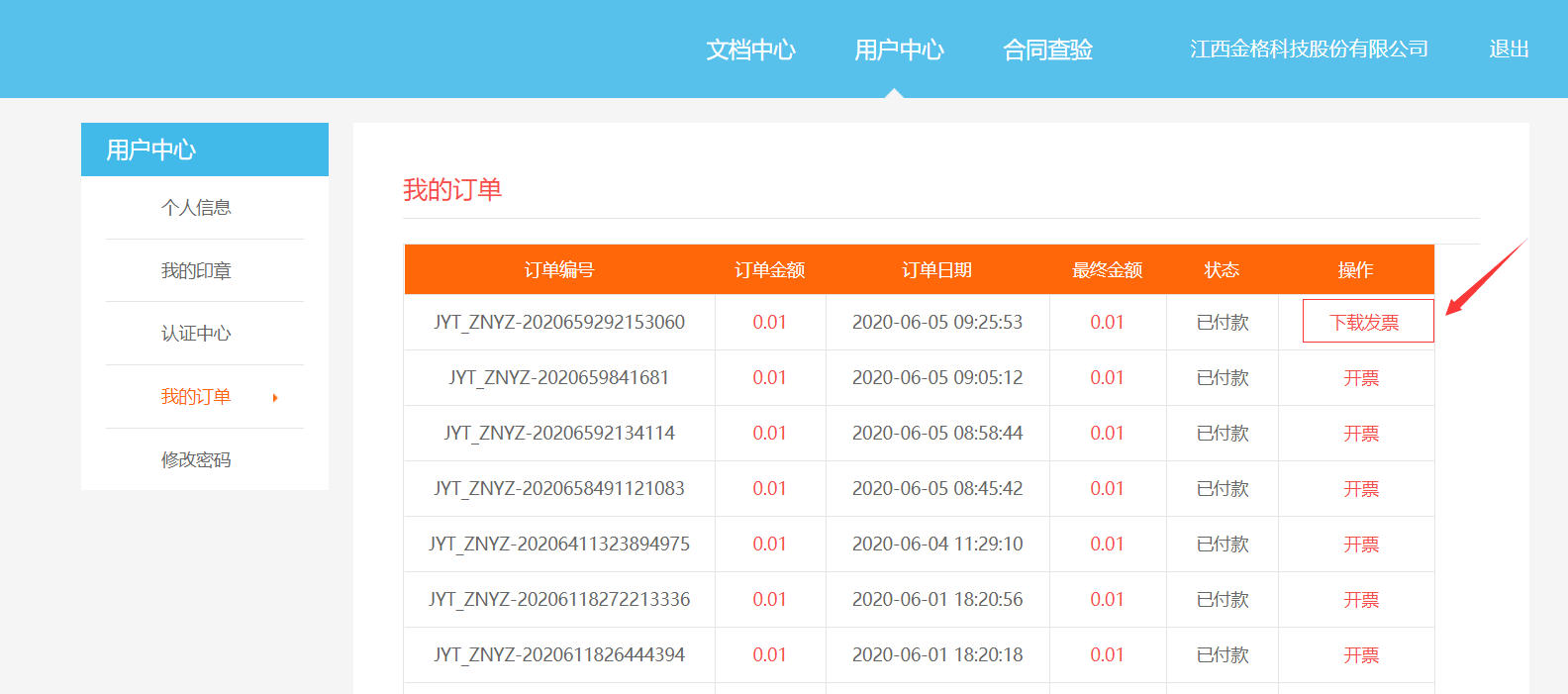Open 个人信息 in sidebar
1568x694 pixels.
pos(196,208)
